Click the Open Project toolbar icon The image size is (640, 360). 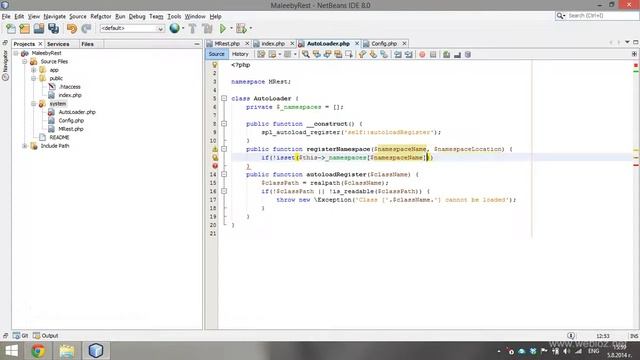tap(39, 29)
